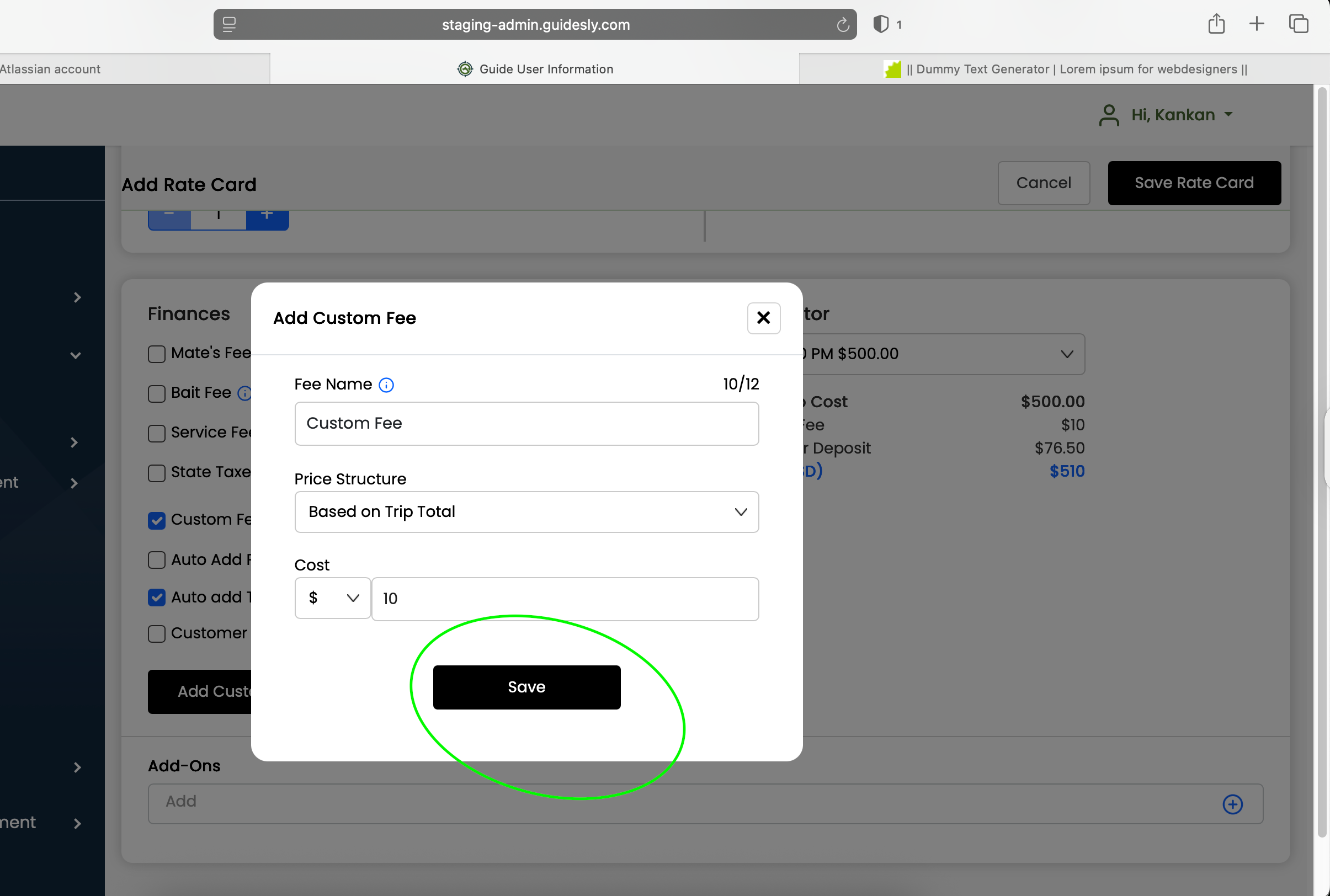1330x896 pixels.
Task: Uncheck the Custom Fee checkbox
Action: click(157, 521)
